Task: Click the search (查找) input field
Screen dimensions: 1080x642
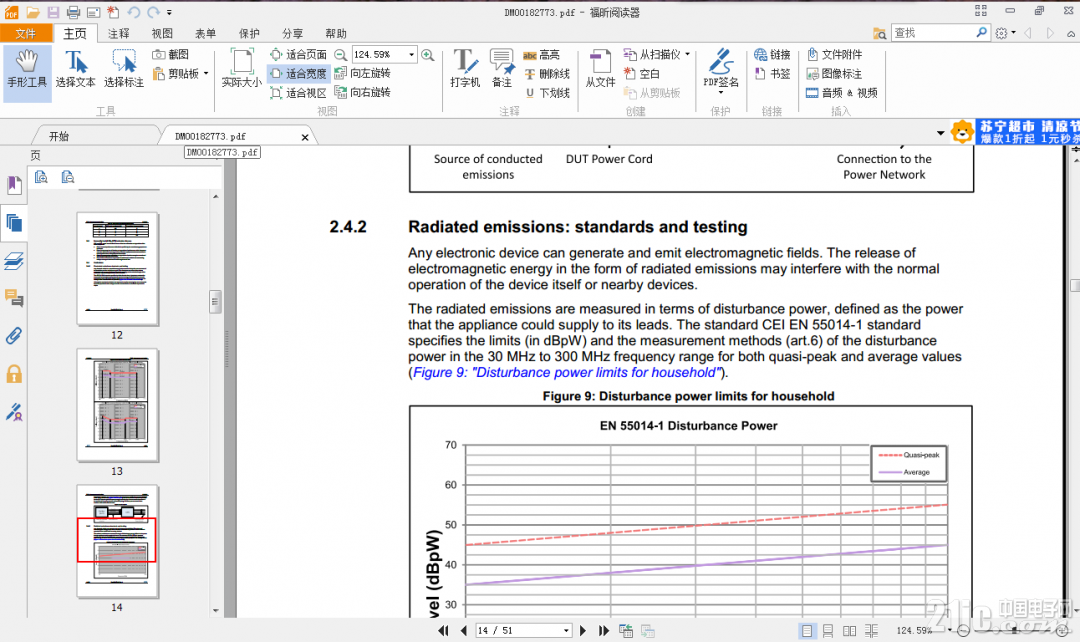Action: pyautogui.click(x=933, y=32)
